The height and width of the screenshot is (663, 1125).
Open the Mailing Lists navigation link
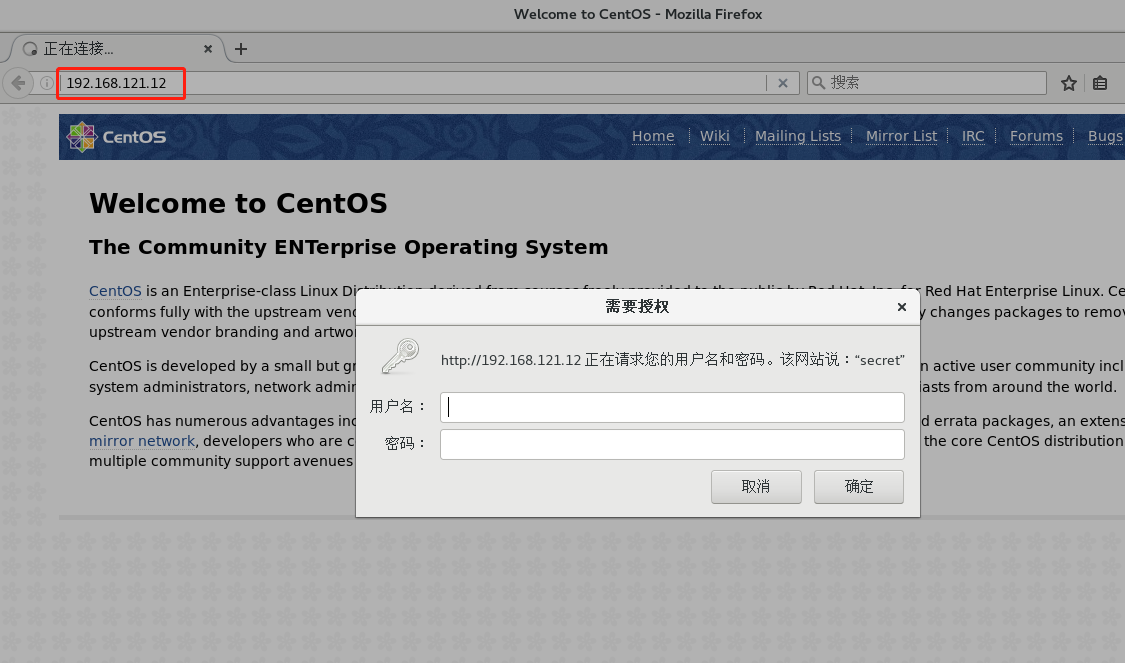pyautogui.click(x=798, y=136)
